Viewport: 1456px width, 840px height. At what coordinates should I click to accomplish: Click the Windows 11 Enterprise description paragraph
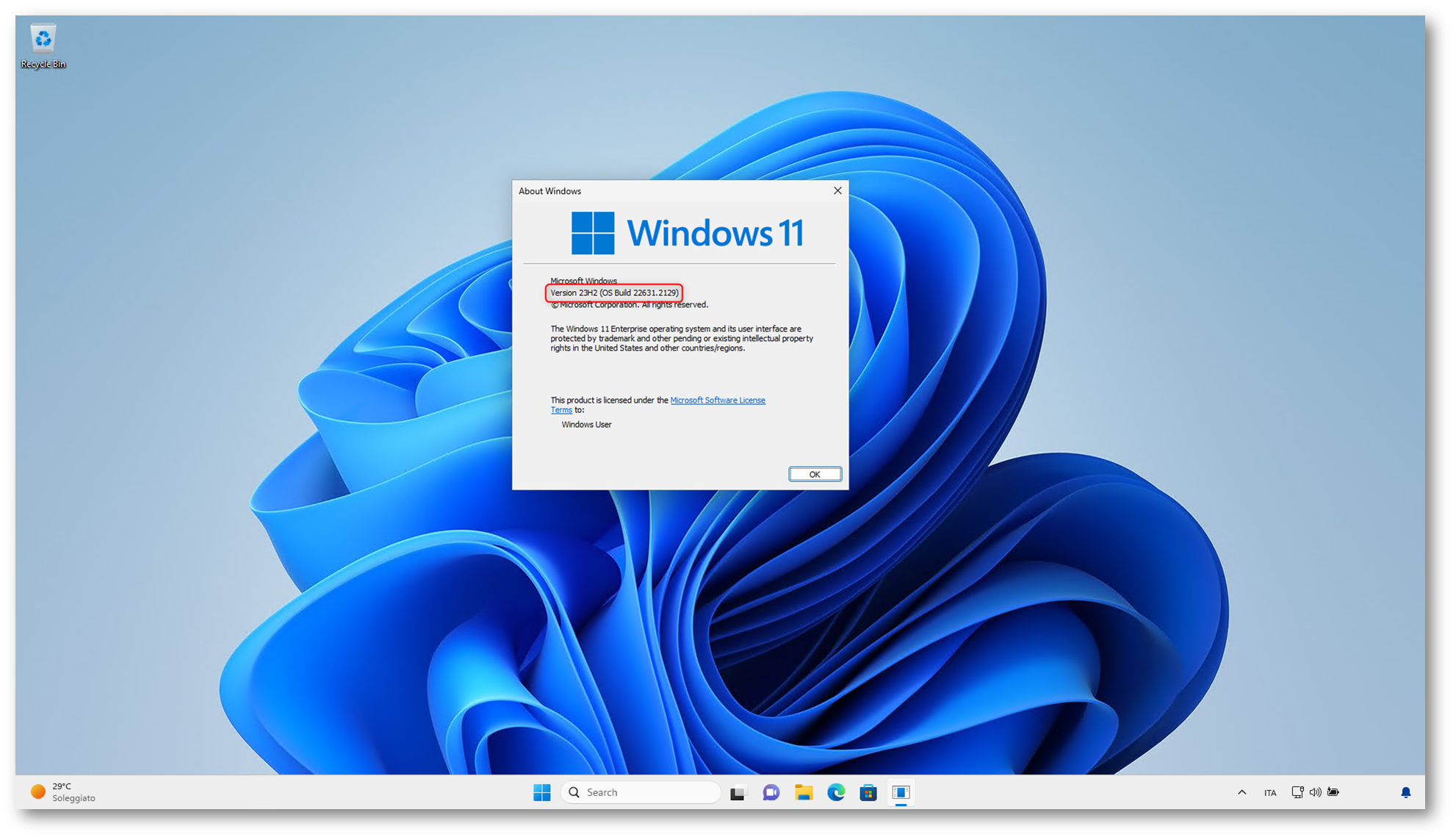[682, 339]
